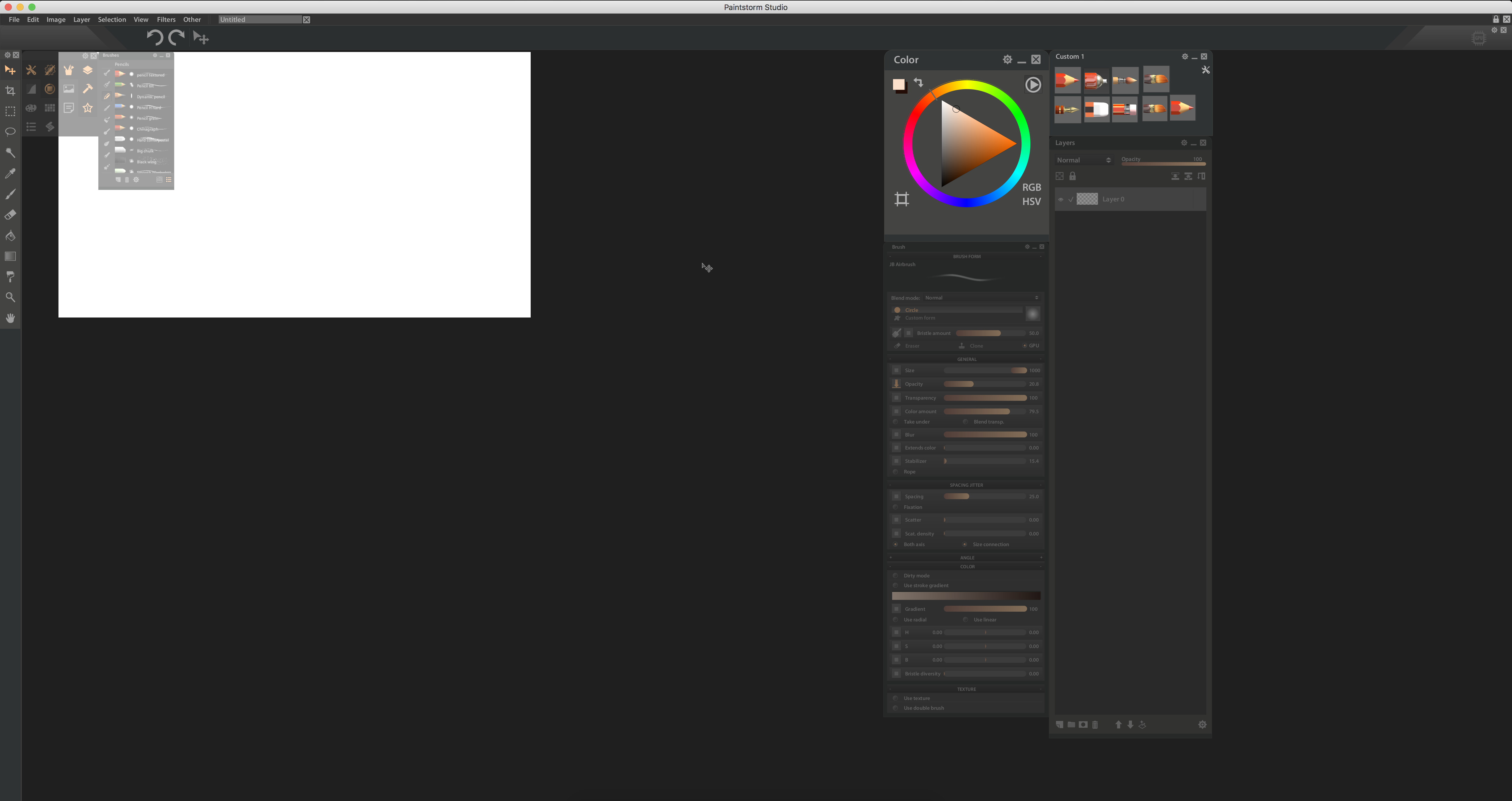Switch color model to HSV

(1031, 201)
